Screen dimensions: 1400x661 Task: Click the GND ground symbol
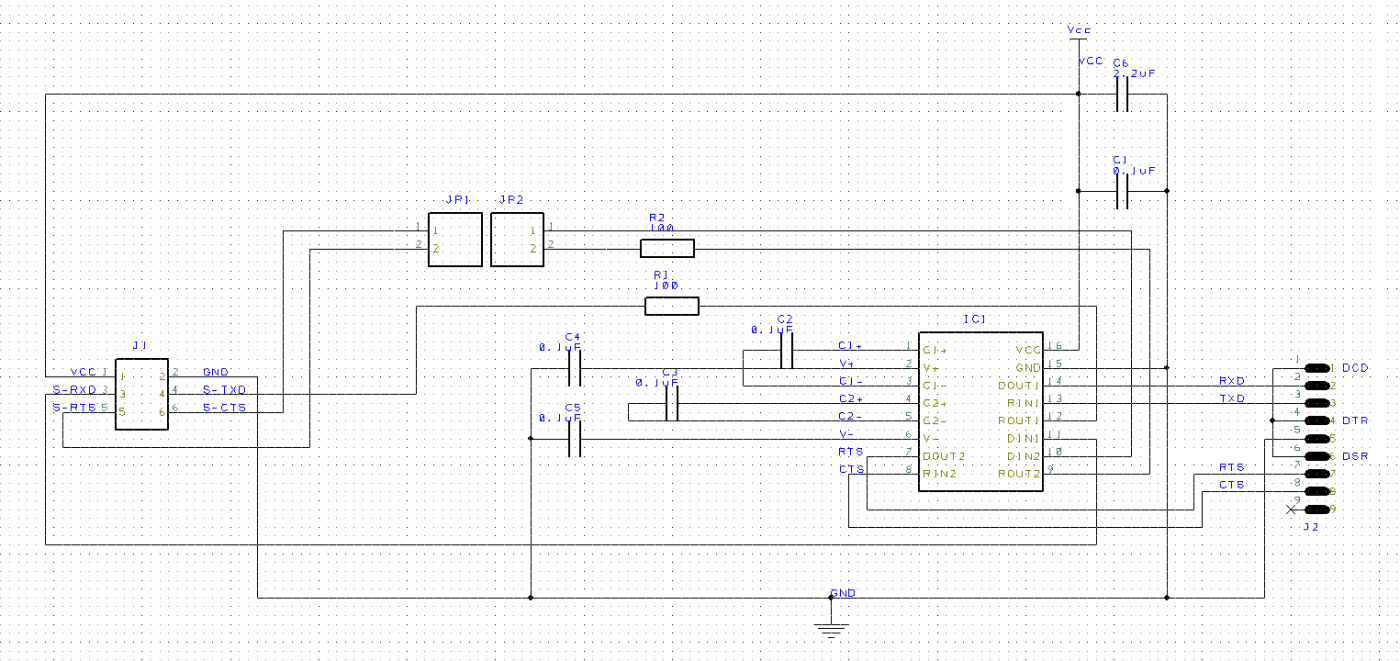pyautogui.click(x=831, y=626)
